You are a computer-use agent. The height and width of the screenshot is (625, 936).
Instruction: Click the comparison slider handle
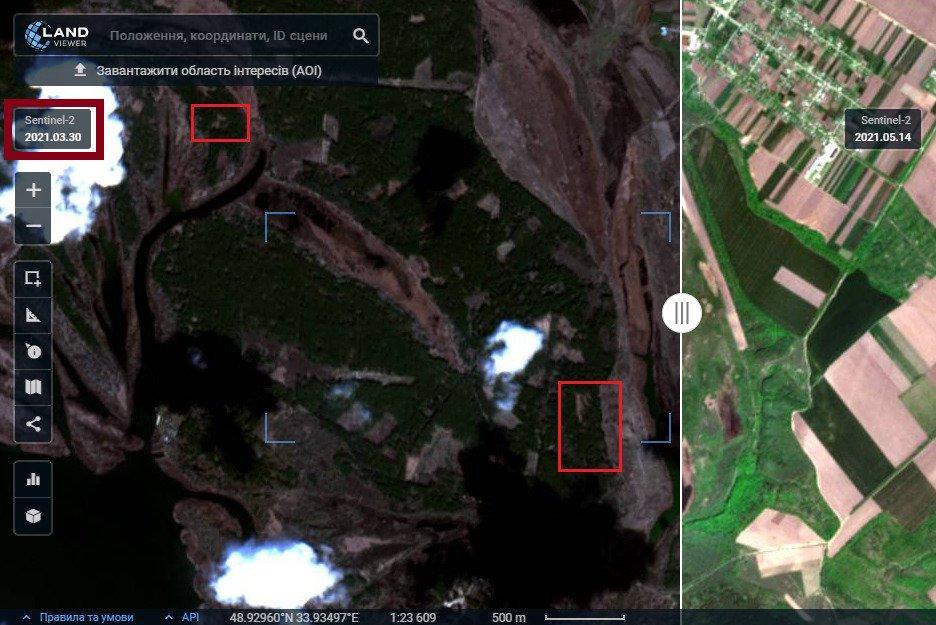681,312
